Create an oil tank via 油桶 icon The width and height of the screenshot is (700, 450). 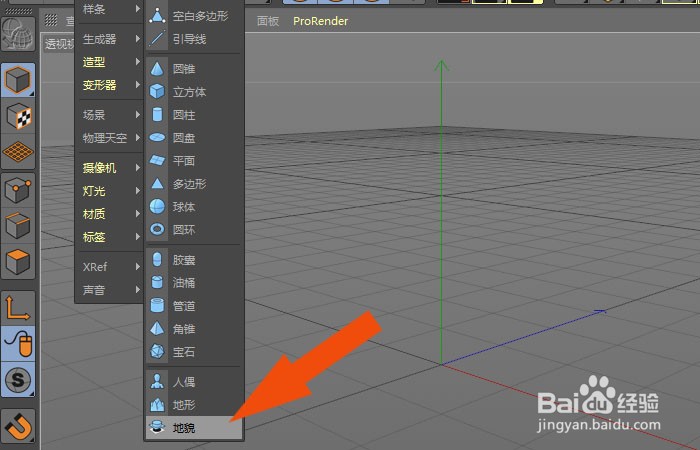157,282
